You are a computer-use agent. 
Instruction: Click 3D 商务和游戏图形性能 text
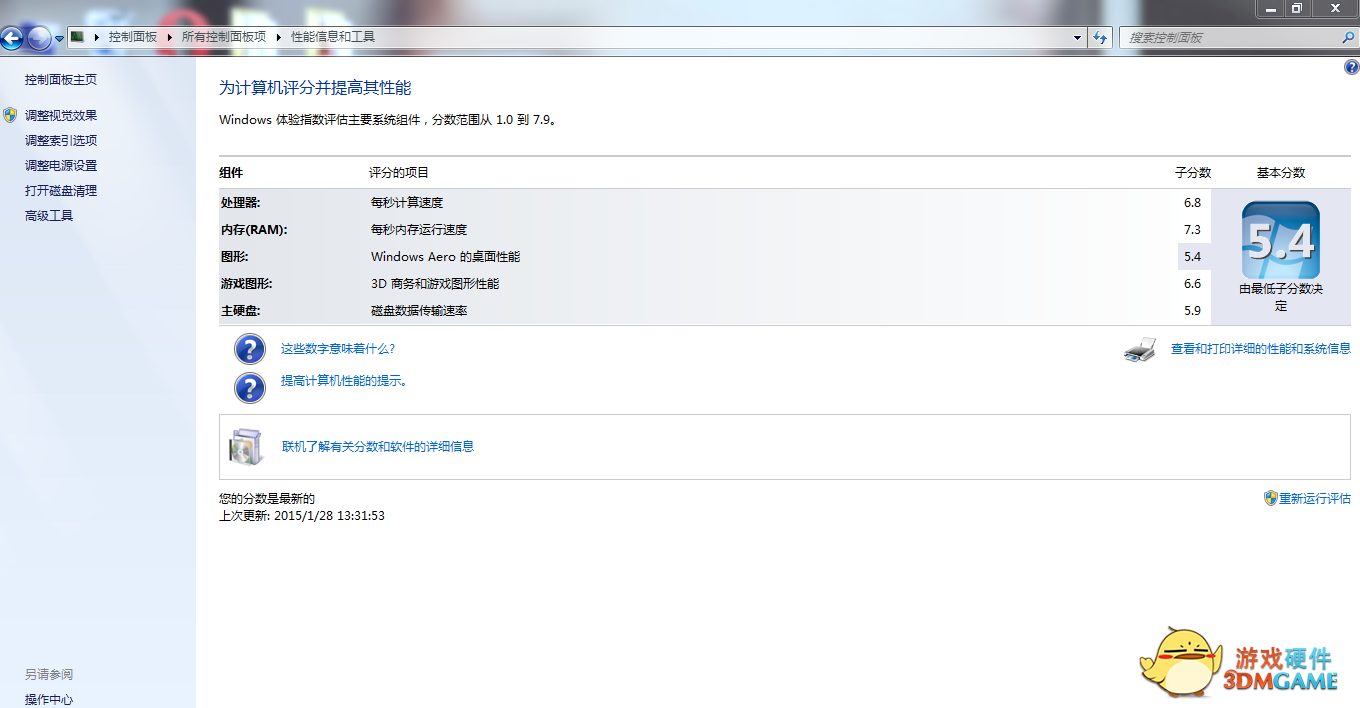point(435,284)
